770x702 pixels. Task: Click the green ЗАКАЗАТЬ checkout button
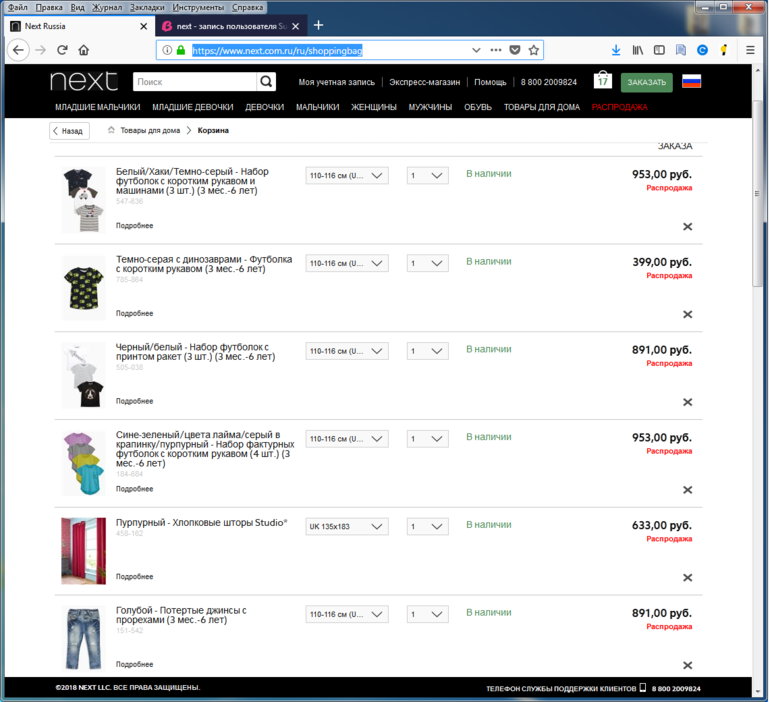point(646,82)
